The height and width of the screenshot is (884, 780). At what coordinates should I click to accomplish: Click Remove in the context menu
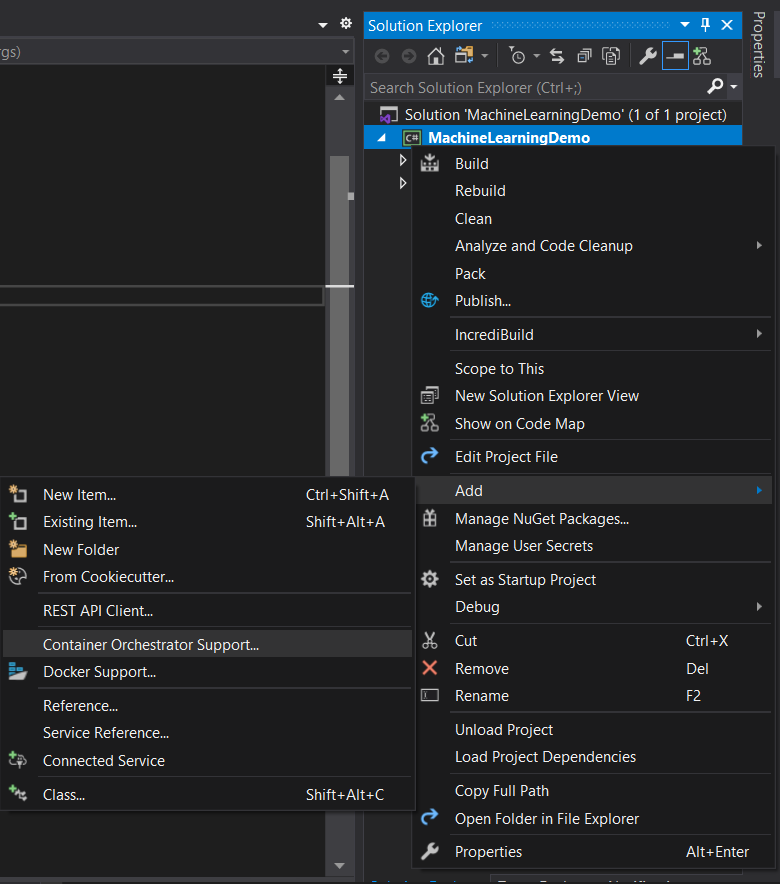point(593,669)
